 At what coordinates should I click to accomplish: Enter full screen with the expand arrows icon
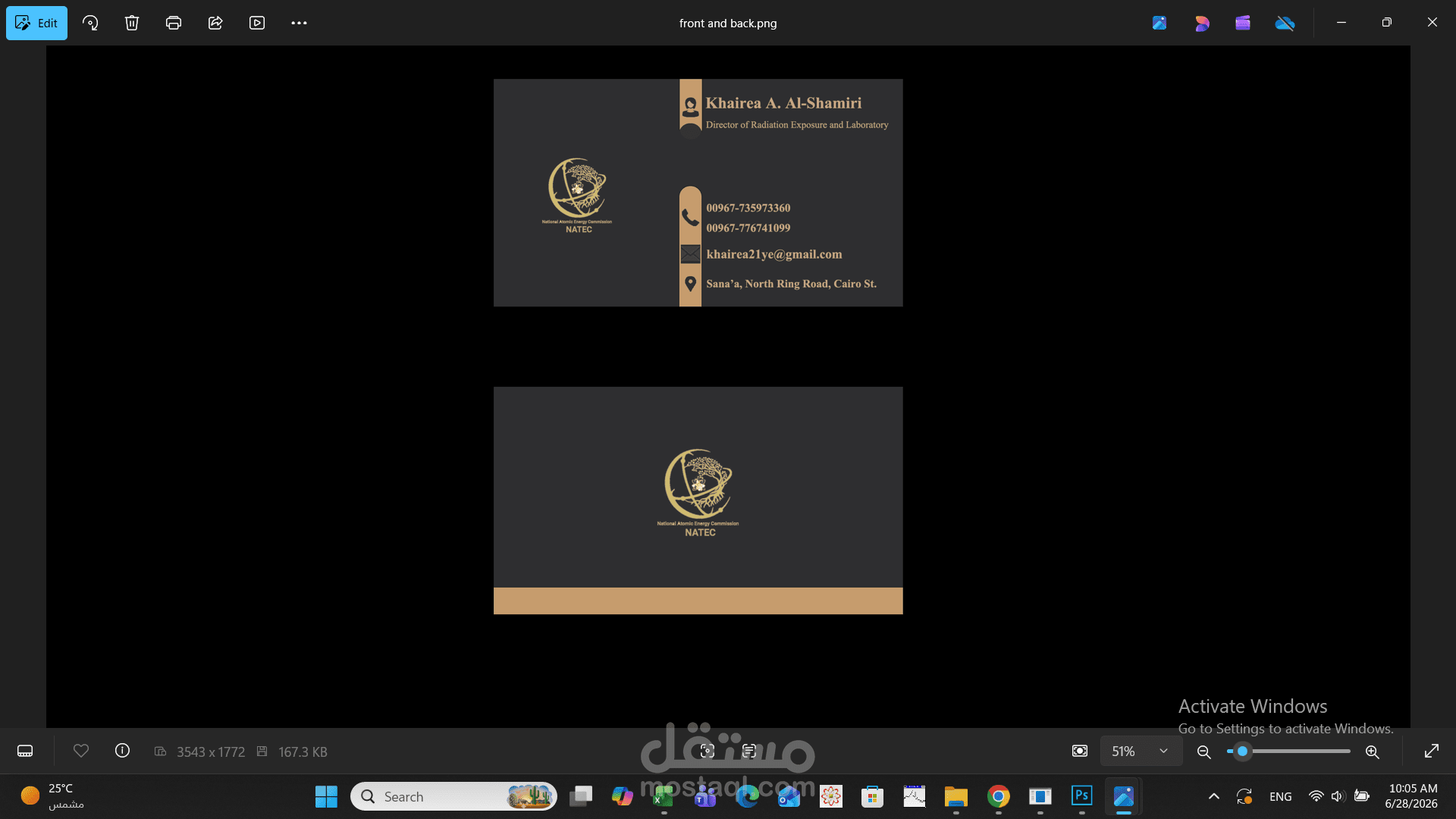coord(1432,751)
